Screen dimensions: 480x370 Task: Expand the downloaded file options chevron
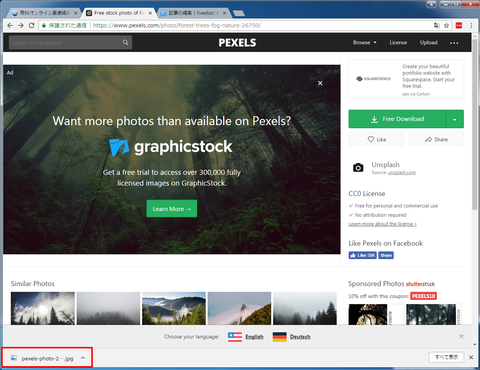(83, 358)
